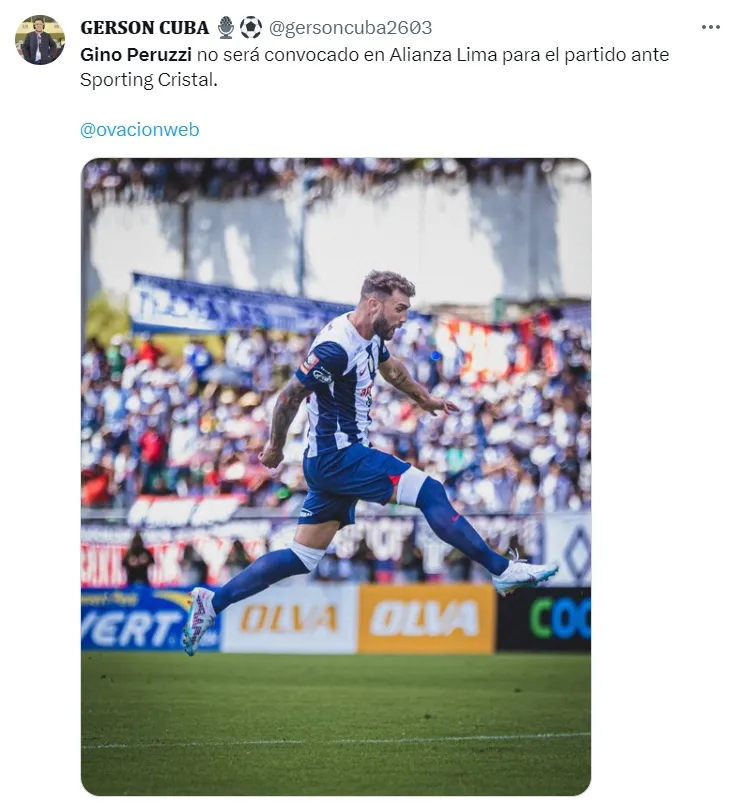Open the @ovacionweb mention link
Viewport: 731px width, 811px height.
[140, 129]
